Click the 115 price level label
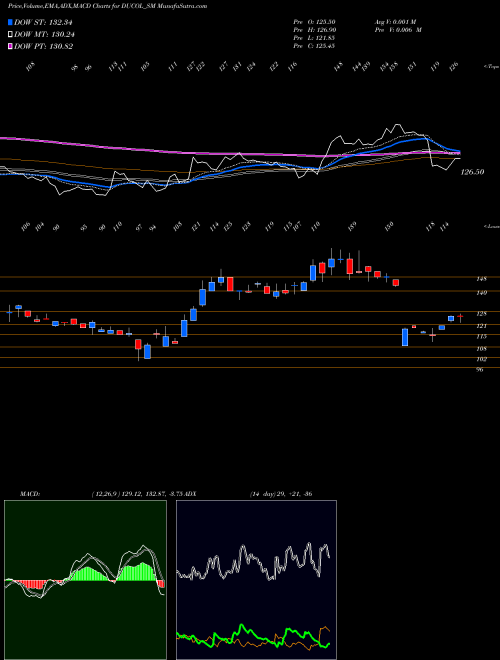This screenshot has height=660, width=500. [481, 336]
